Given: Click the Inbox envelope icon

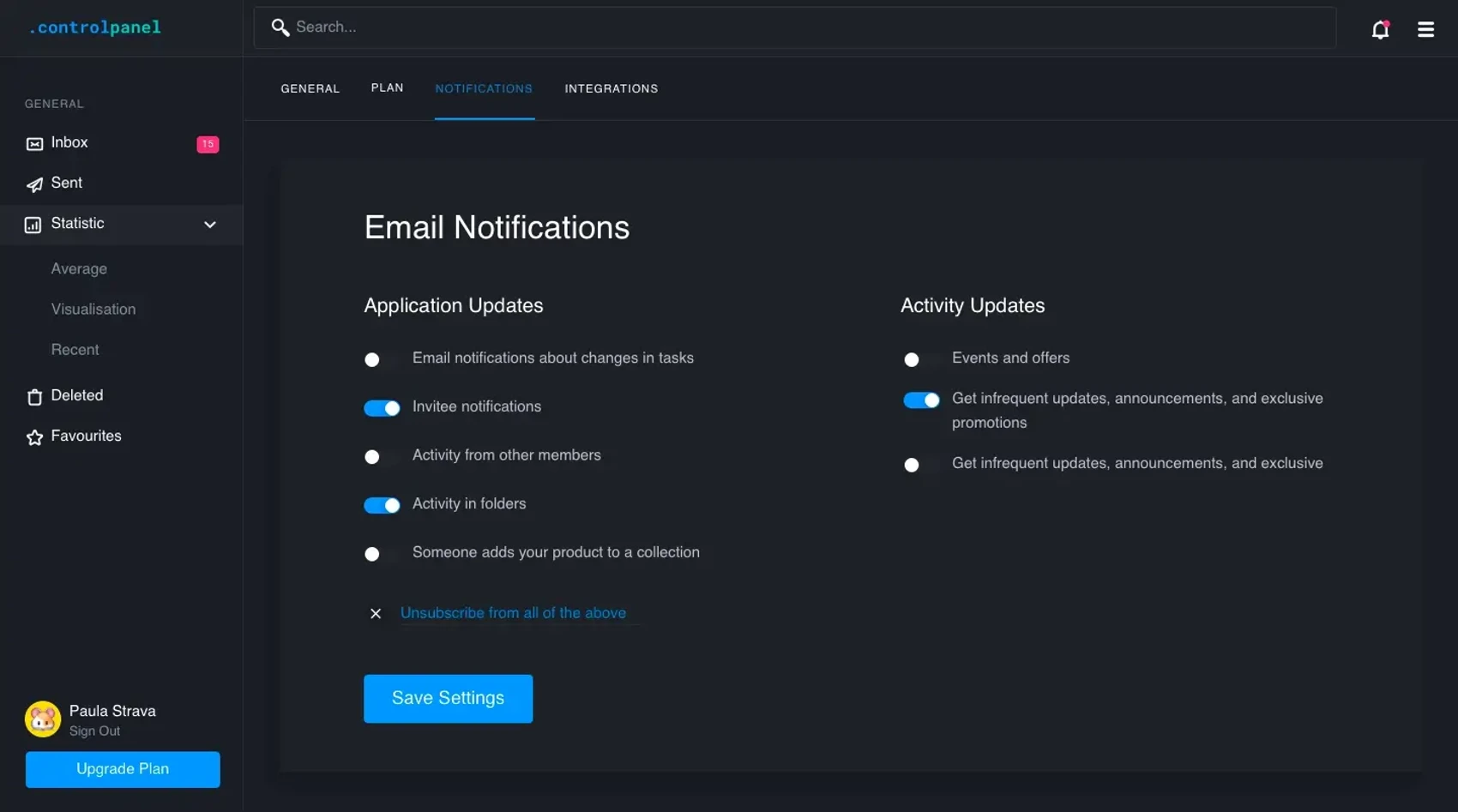Looking at the screenshot, I should point(34,144).
